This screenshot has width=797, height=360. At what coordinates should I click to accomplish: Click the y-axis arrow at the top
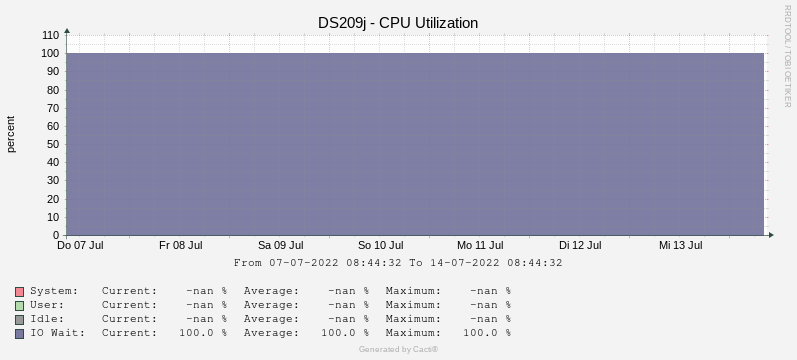click(67, 31)
